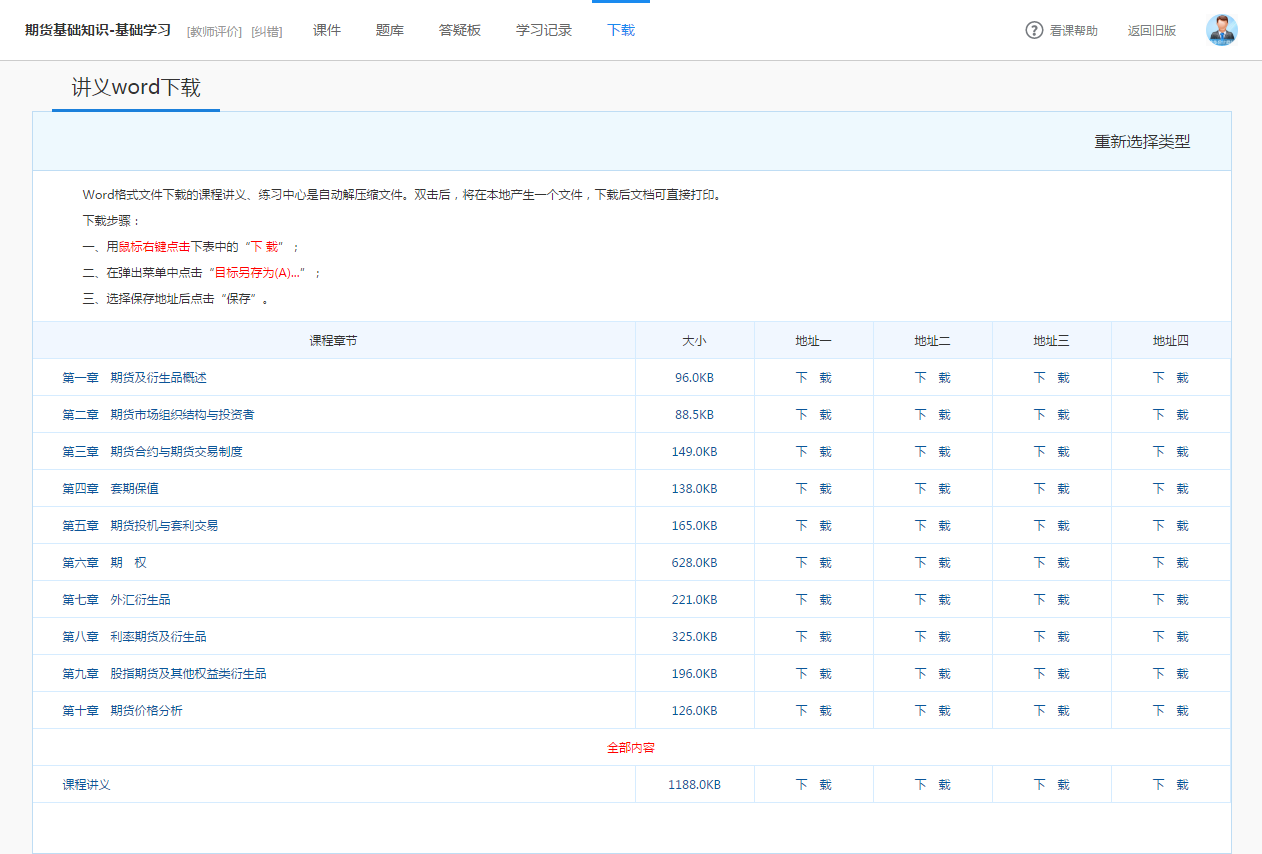Download 第二章 from 地址四

coord(1170,415)
